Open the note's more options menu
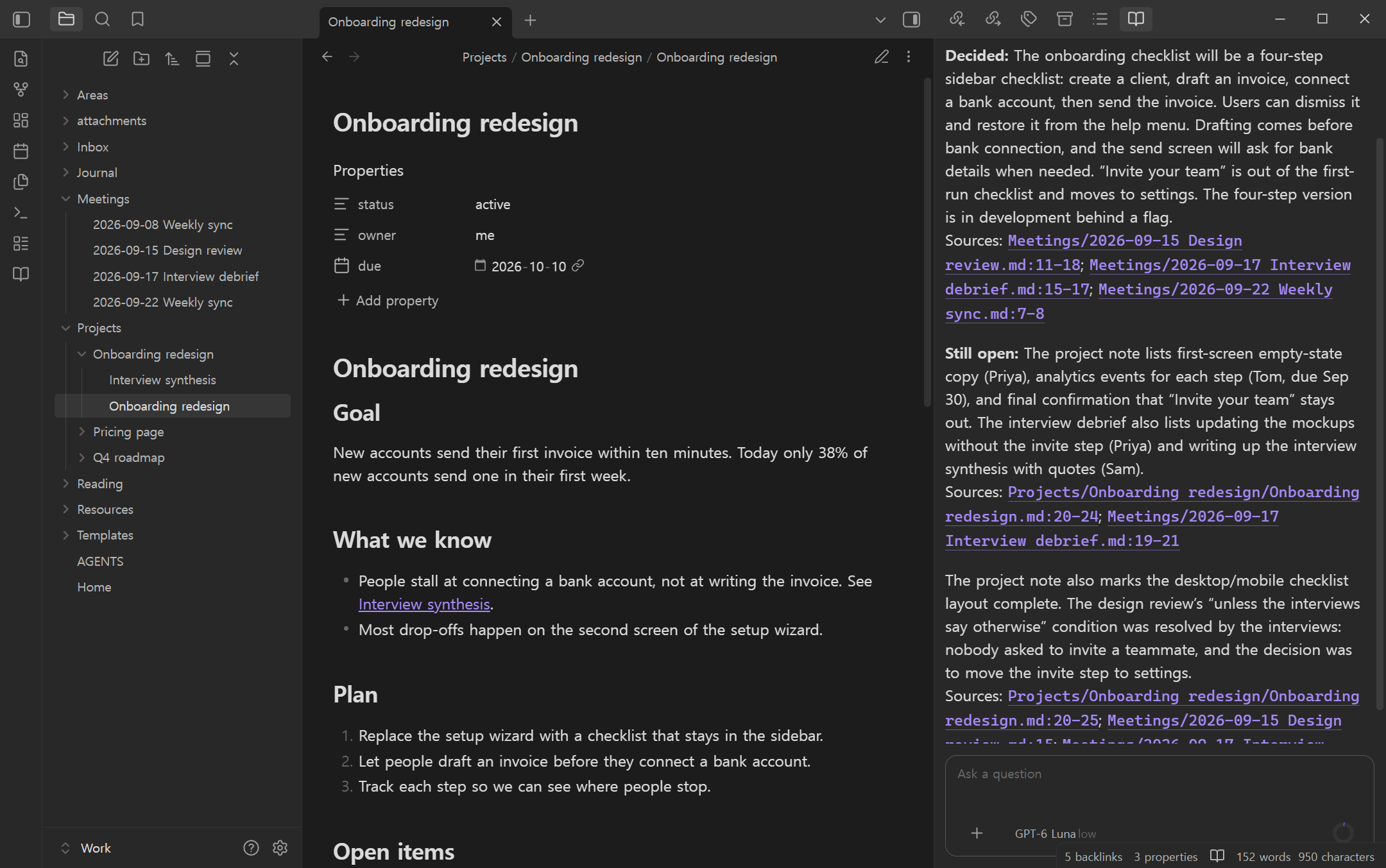The height and width of the screenshot is (868, 1386). 909,56
